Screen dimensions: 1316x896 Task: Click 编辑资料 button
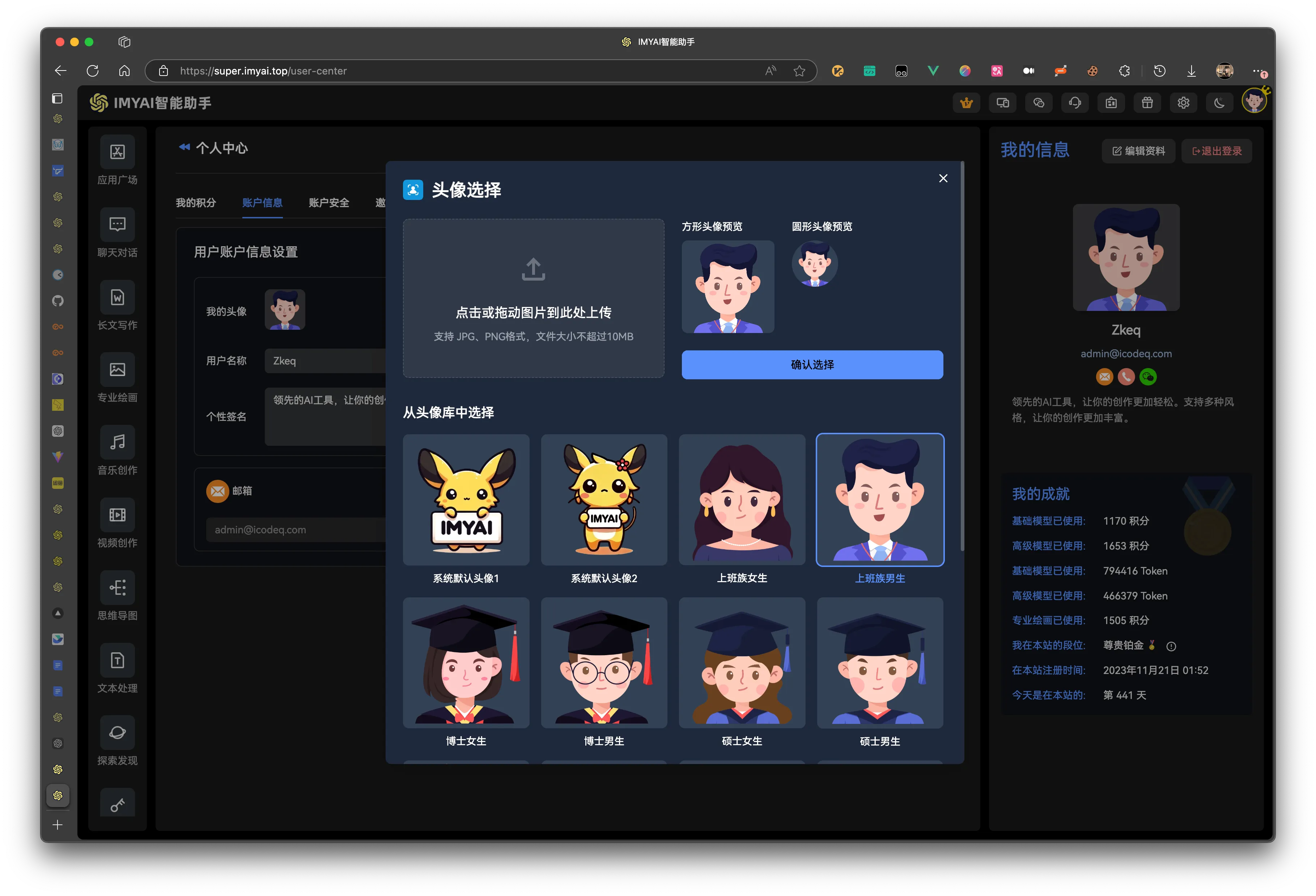tap(1138, 151)
